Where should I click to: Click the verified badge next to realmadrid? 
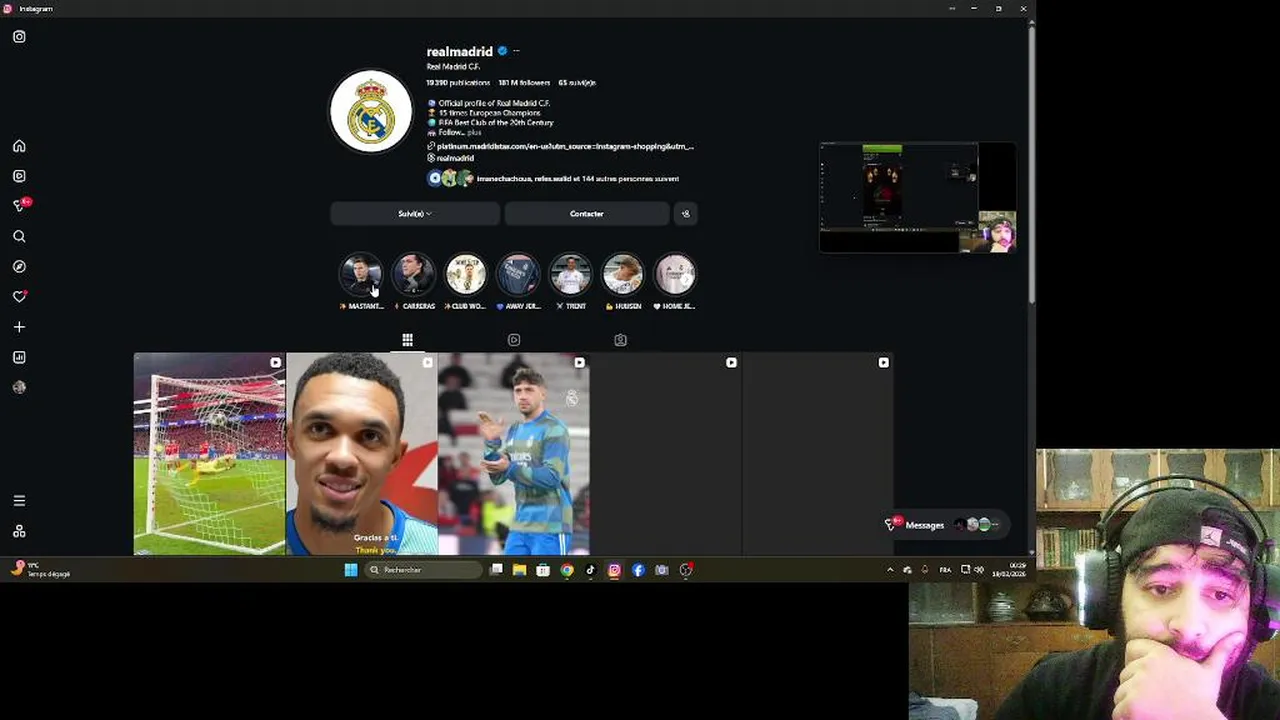502,51
